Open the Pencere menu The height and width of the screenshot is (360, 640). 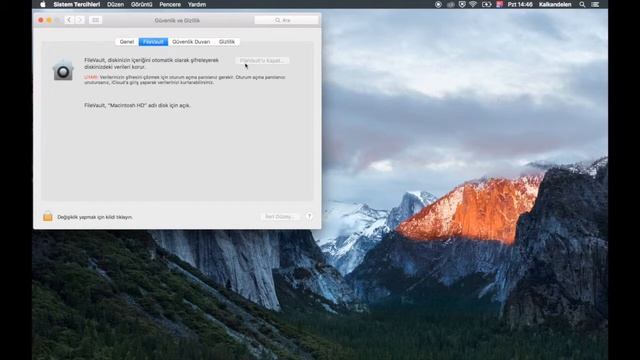pos(170,4)
